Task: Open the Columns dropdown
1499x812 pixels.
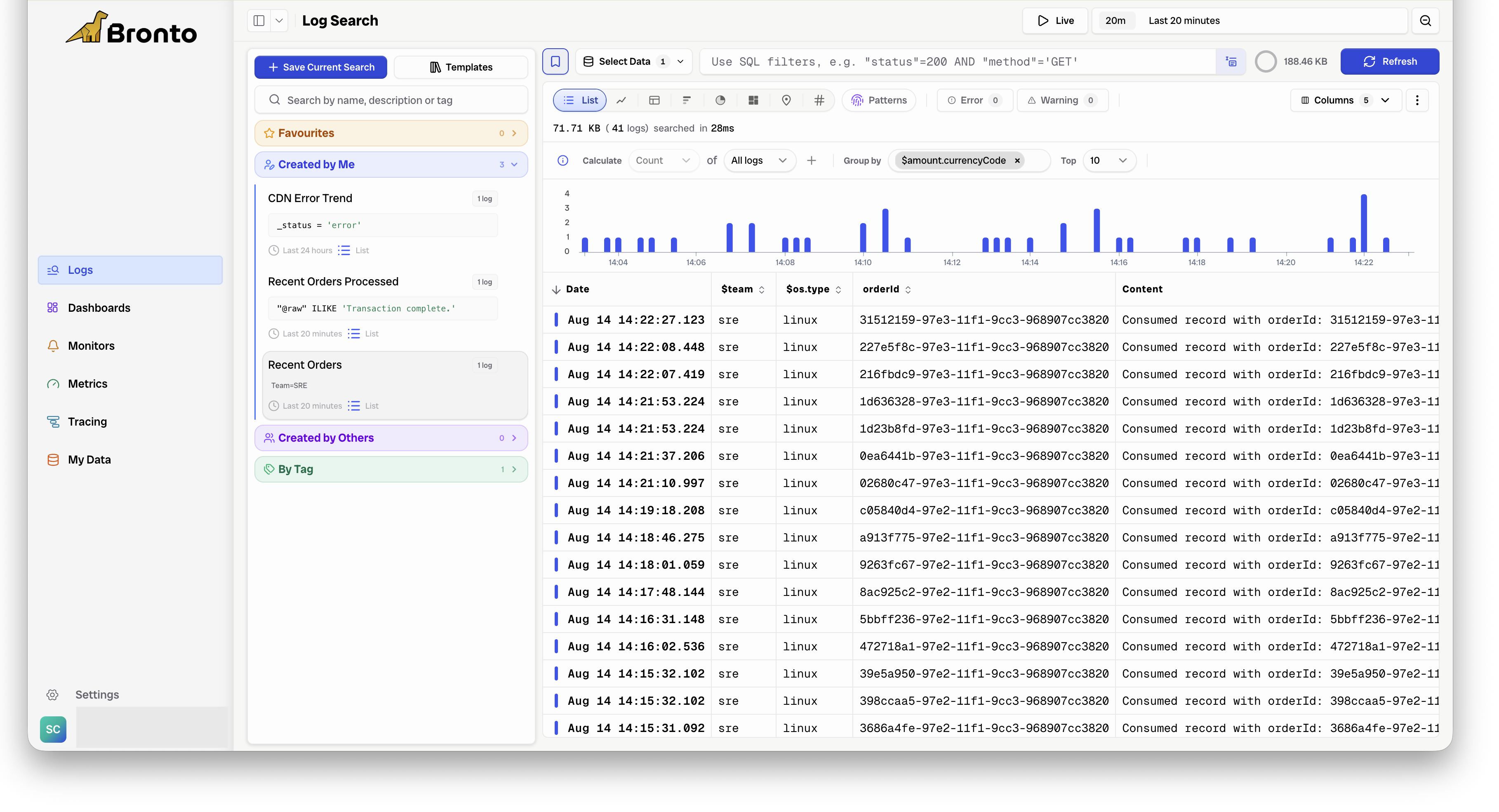Action: [1345, 100]
